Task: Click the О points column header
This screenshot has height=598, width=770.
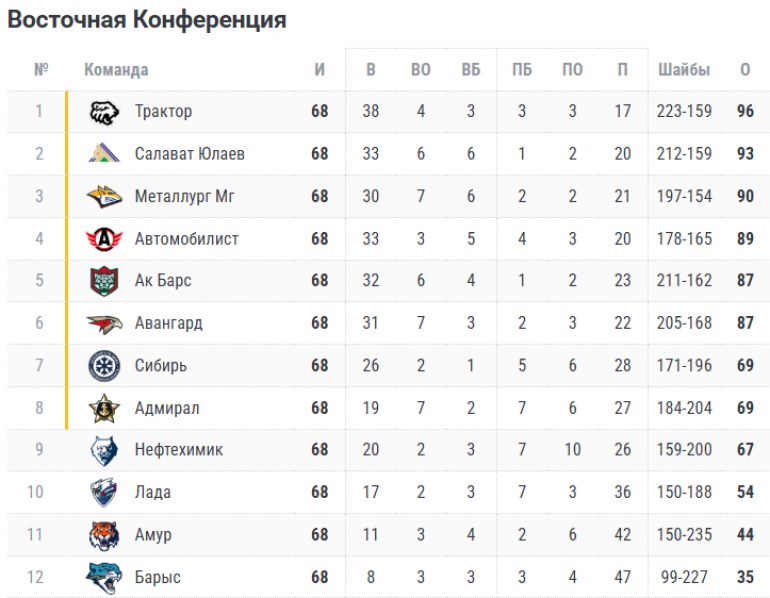Action: pos(745,70)
